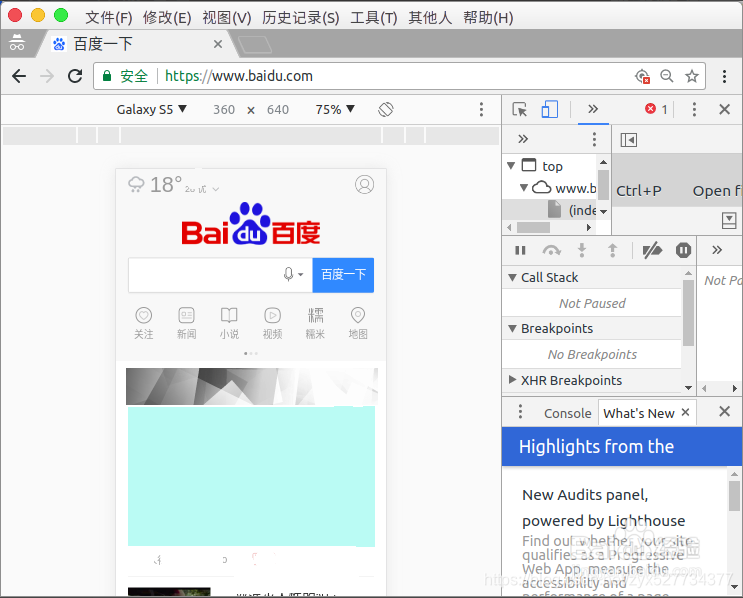Viewport: 743px width, 598px height.
Task: Open DevTools customize three-dot menu
Action: (694, 109)
